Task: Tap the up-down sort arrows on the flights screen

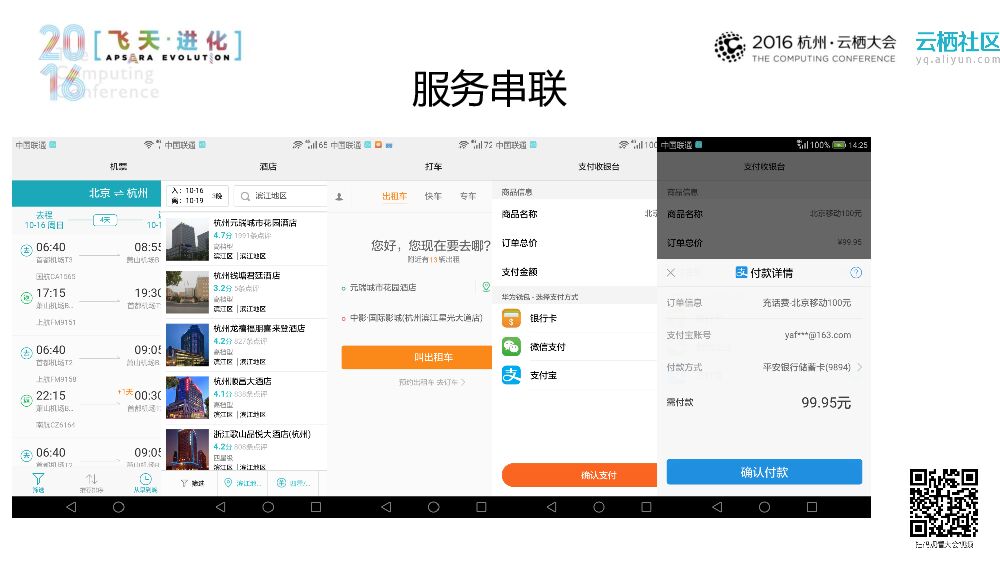Action: point(91,479)
